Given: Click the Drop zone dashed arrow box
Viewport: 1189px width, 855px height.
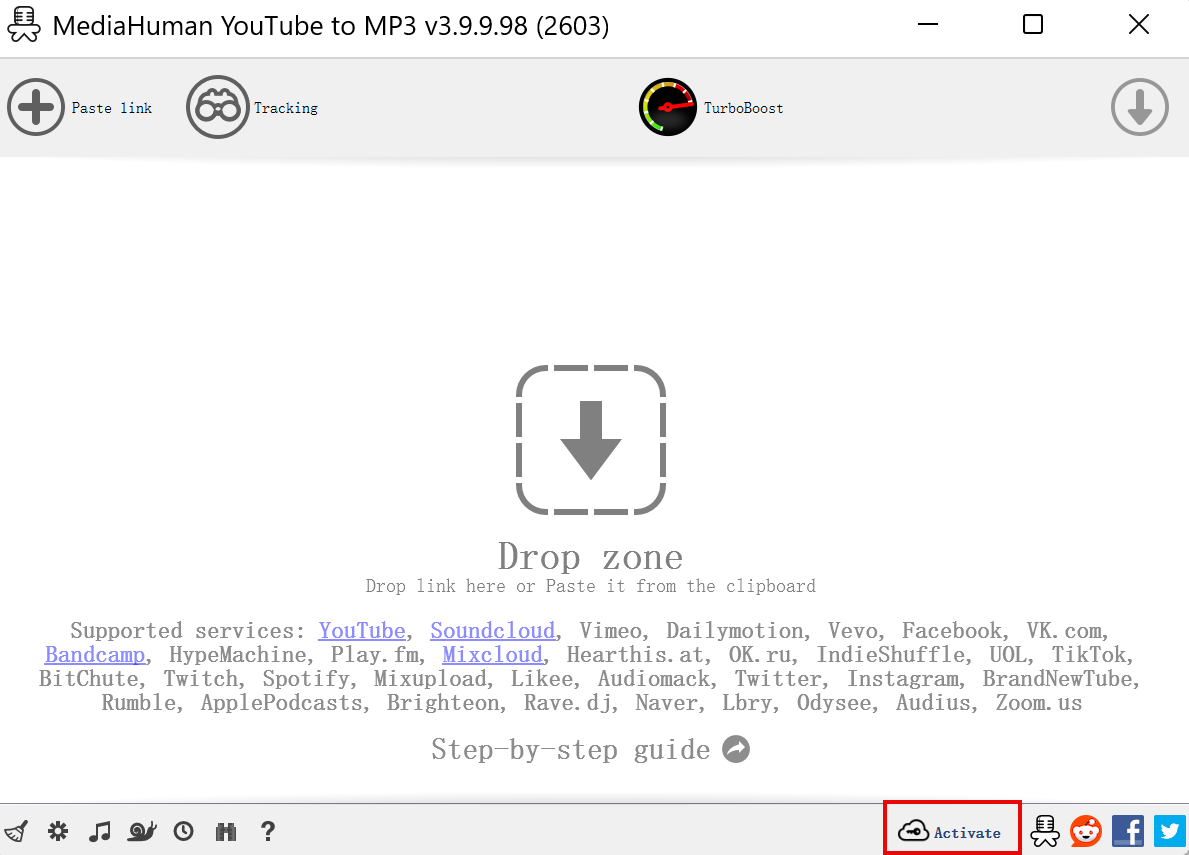Looking at the screenshot, I should point(591,440).
